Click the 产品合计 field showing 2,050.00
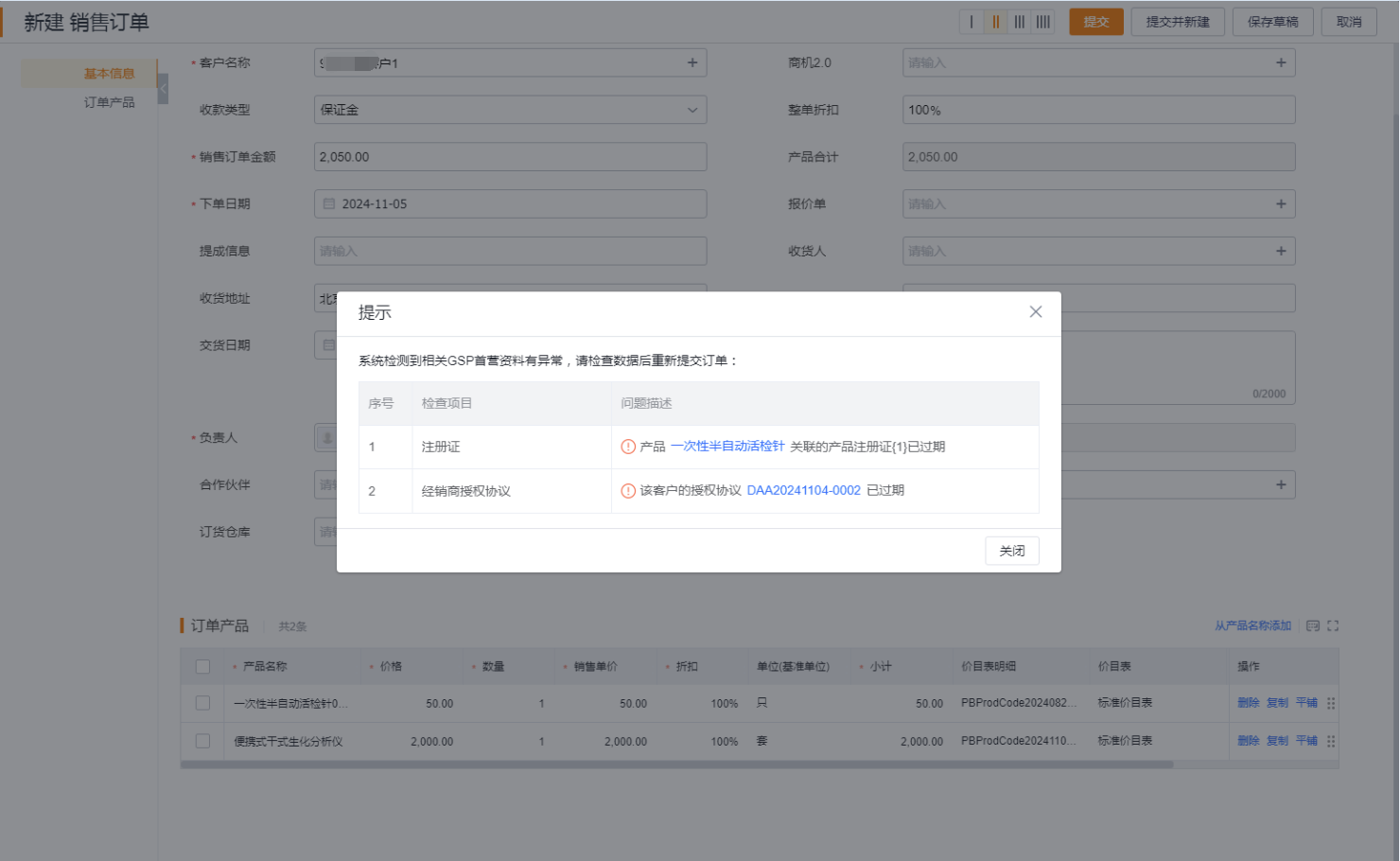1400x861 pixels. [x=1099, y=157]
